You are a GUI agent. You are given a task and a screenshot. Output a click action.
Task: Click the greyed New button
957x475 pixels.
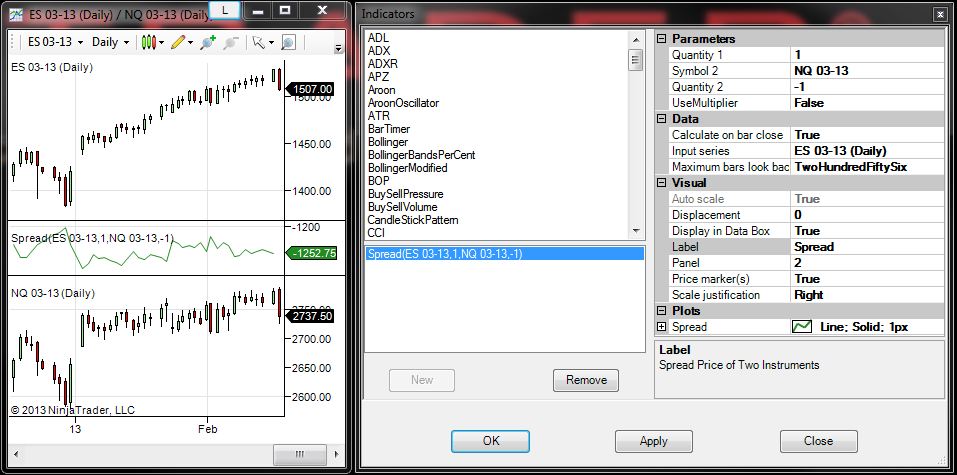[x=422, y=380]
